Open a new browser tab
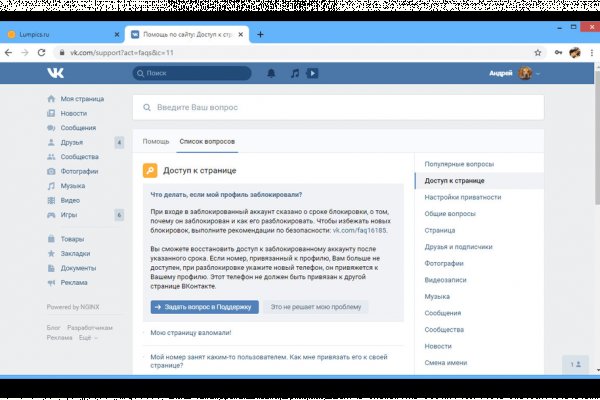This screenshot has height=400, width=600. [x=261, y=34]
